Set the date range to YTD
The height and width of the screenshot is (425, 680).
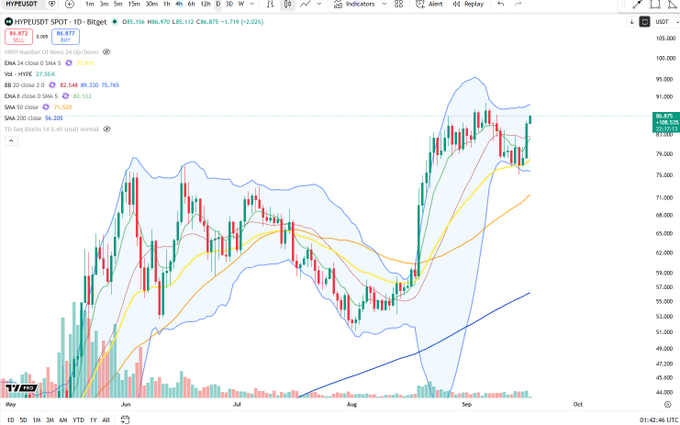click(78, 420)
